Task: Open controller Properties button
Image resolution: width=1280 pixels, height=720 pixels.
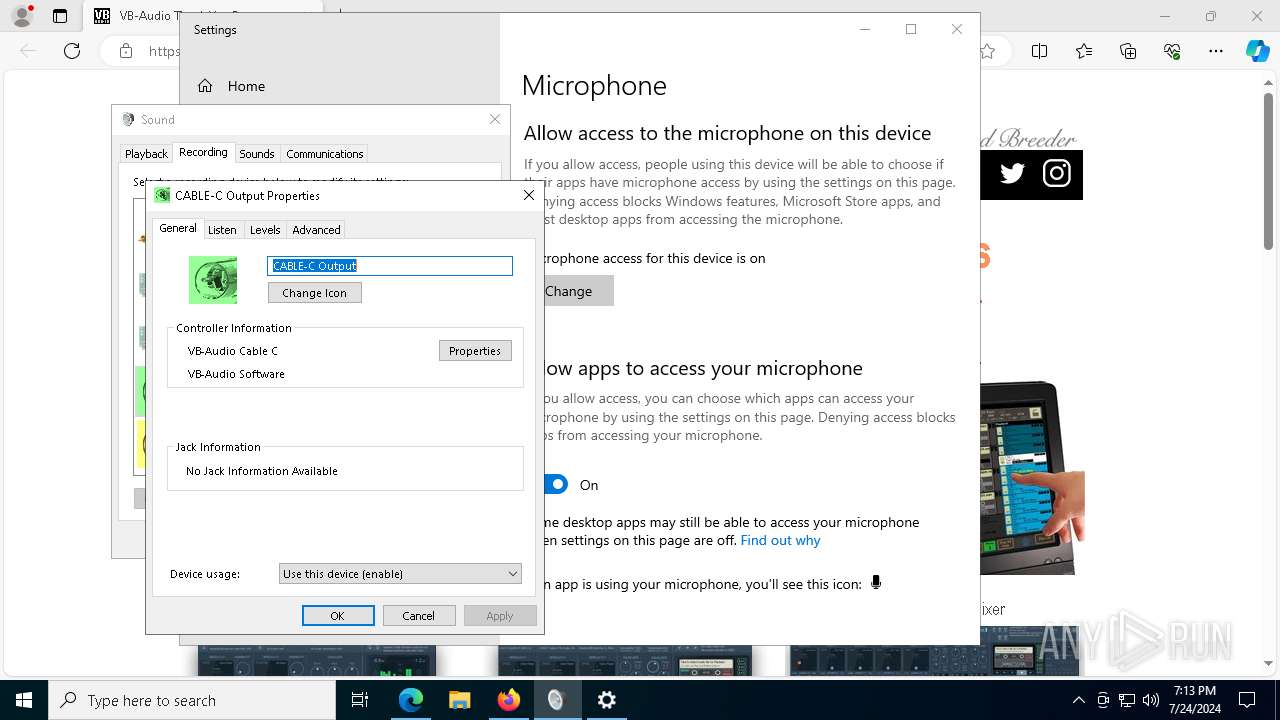Action: pos(475,351)
